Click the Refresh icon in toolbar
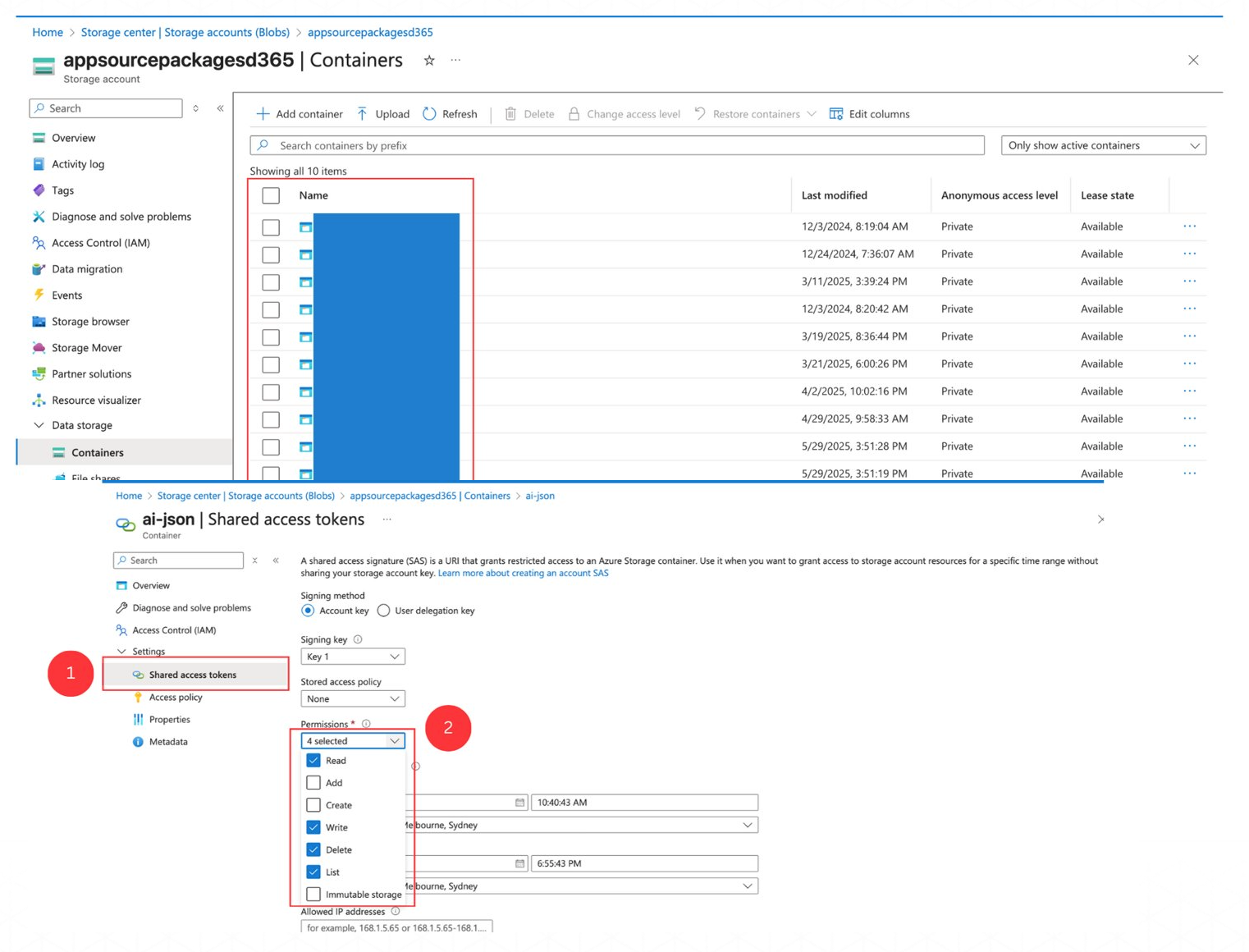Image resolution: width=1249 pixels, height=952 pixels. [429, 114]
